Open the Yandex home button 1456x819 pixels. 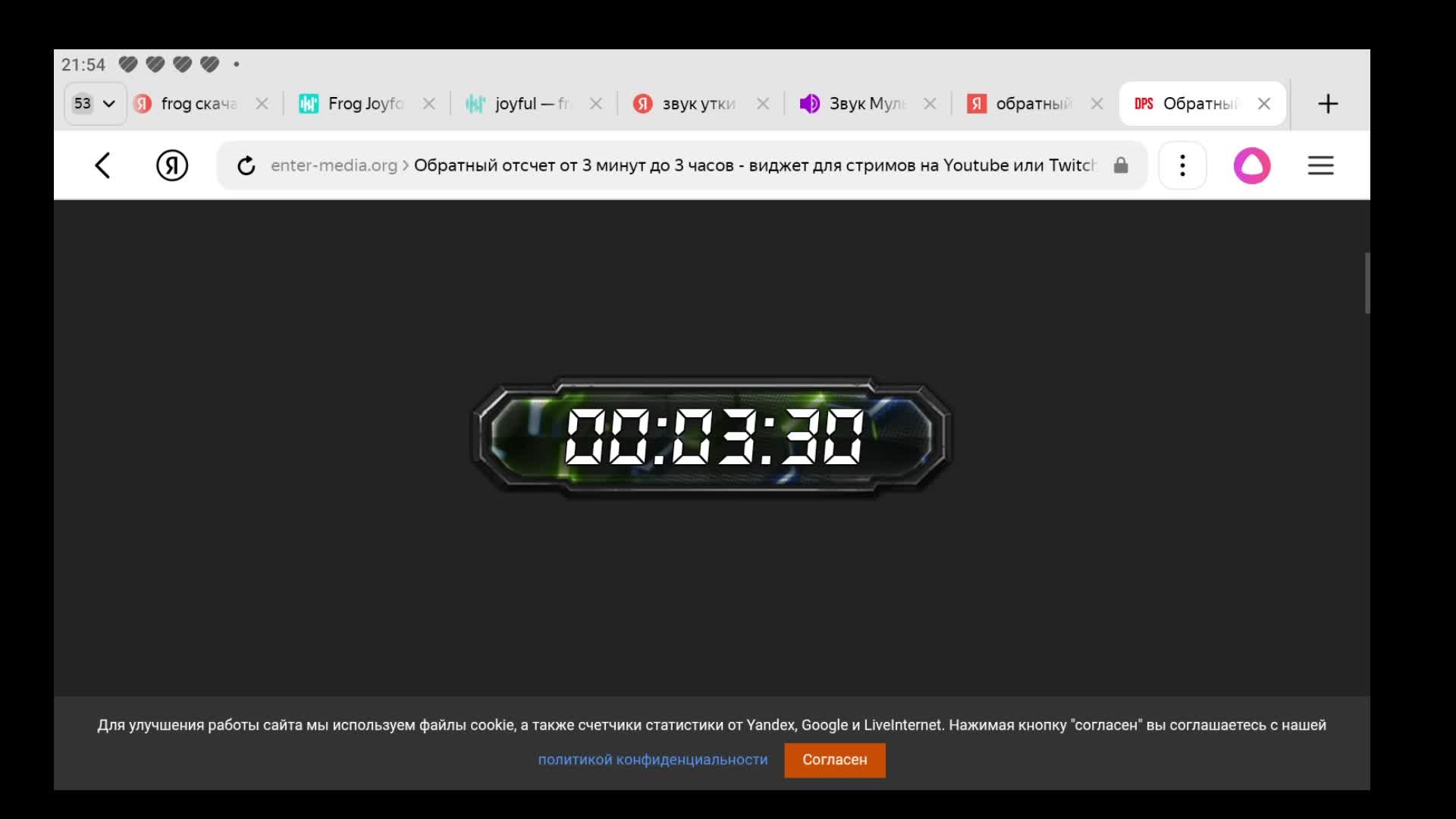pos(172,165)
